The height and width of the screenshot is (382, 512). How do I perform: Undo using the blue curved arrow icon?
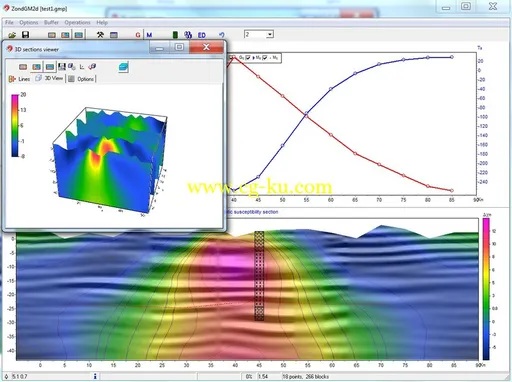click(222, 35)
